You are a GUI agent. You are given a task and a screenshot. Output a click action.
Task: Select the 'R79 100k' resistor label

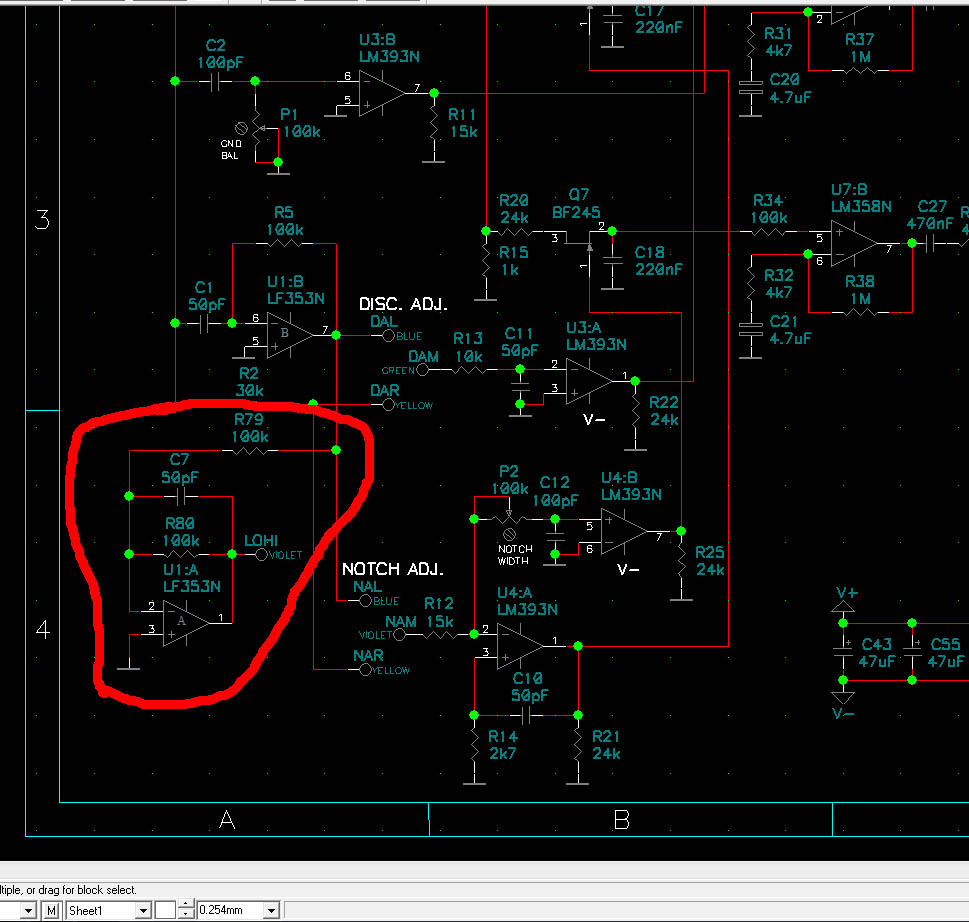[249, 428]
